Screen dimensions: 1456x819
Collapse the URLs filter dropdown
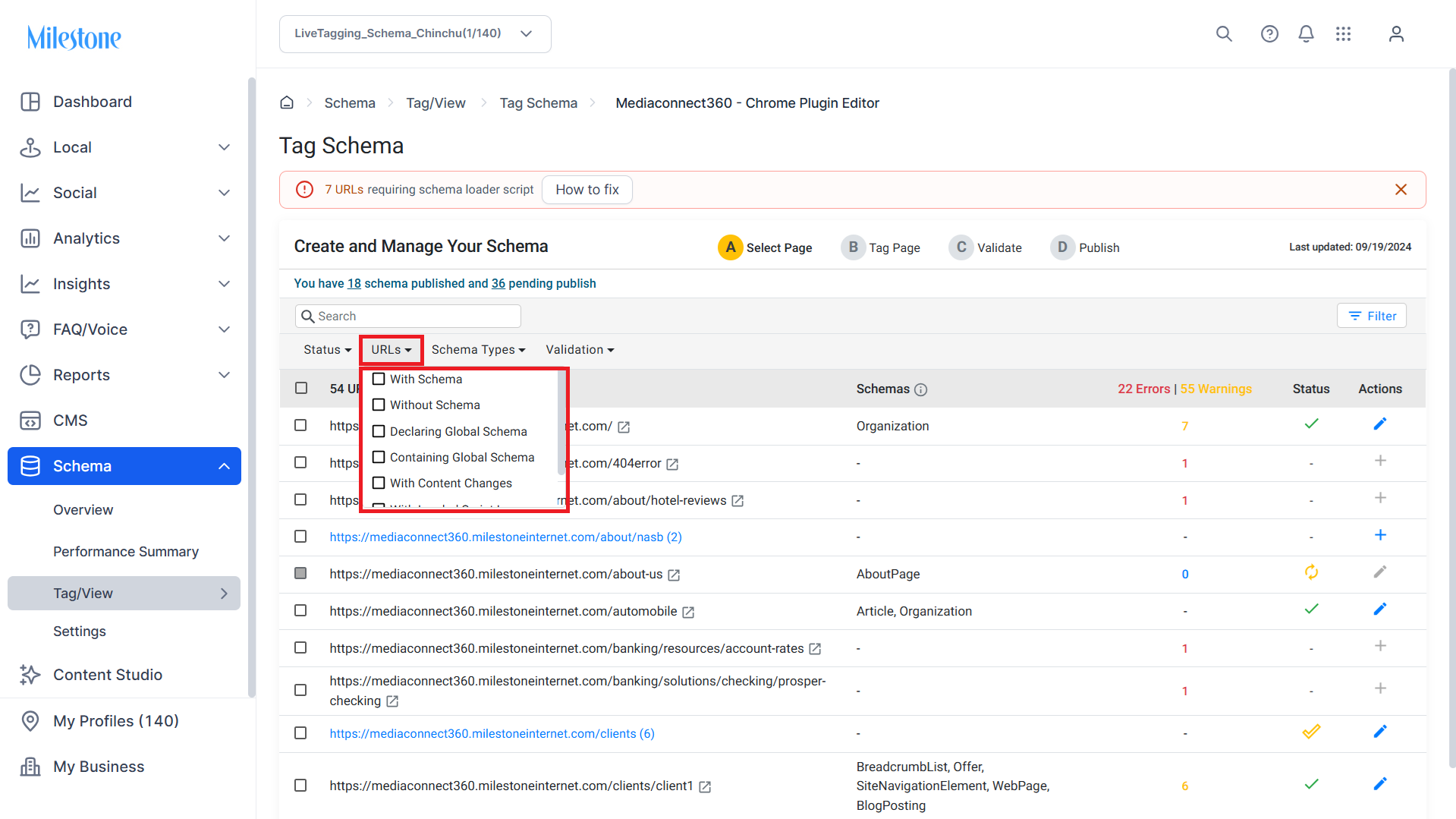point(392,350)
